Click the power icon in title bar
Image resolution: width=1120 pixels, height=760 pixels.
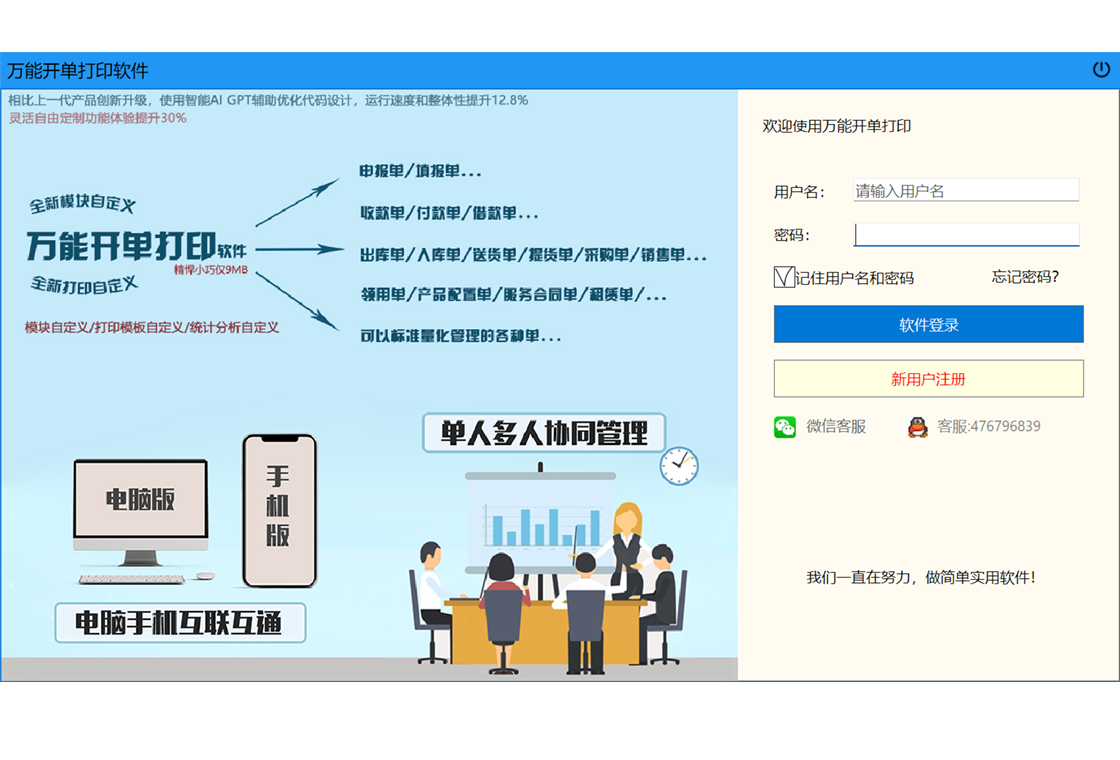click(1101, 69)
